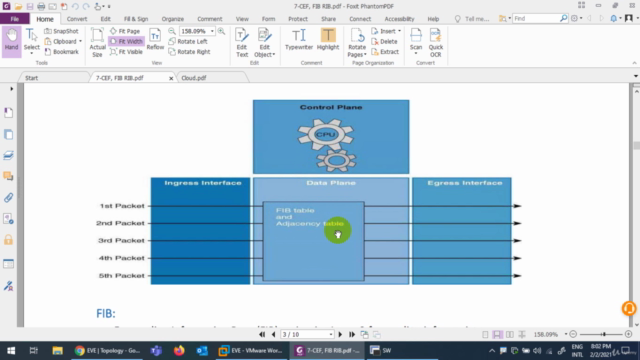Take a SnapShot of the page
This screenshot has width=640, height=360.
coord(61,31)
